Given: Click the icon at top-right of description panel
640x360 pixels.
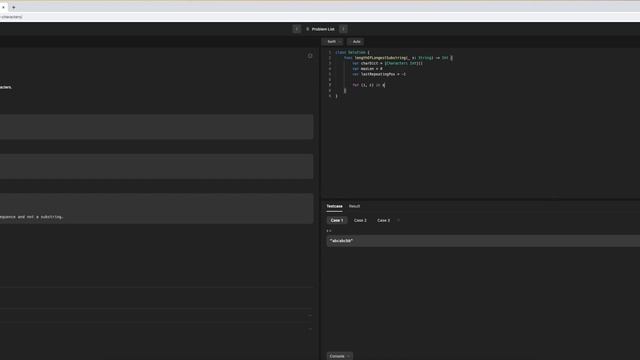Looking at the screenshot, I should point(310,56).
